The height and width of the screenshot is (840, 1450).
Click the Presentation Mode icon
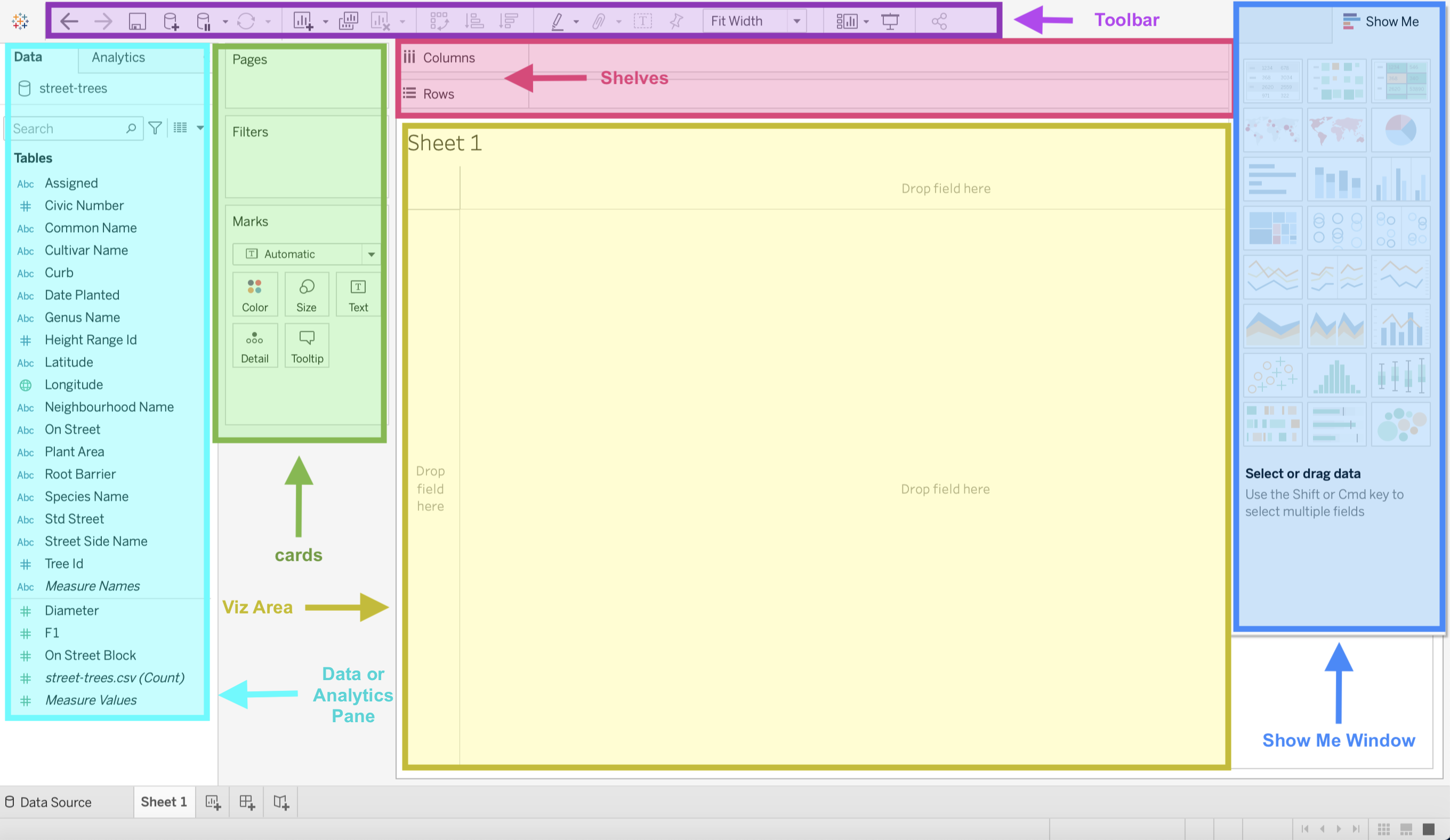point(890,21)
